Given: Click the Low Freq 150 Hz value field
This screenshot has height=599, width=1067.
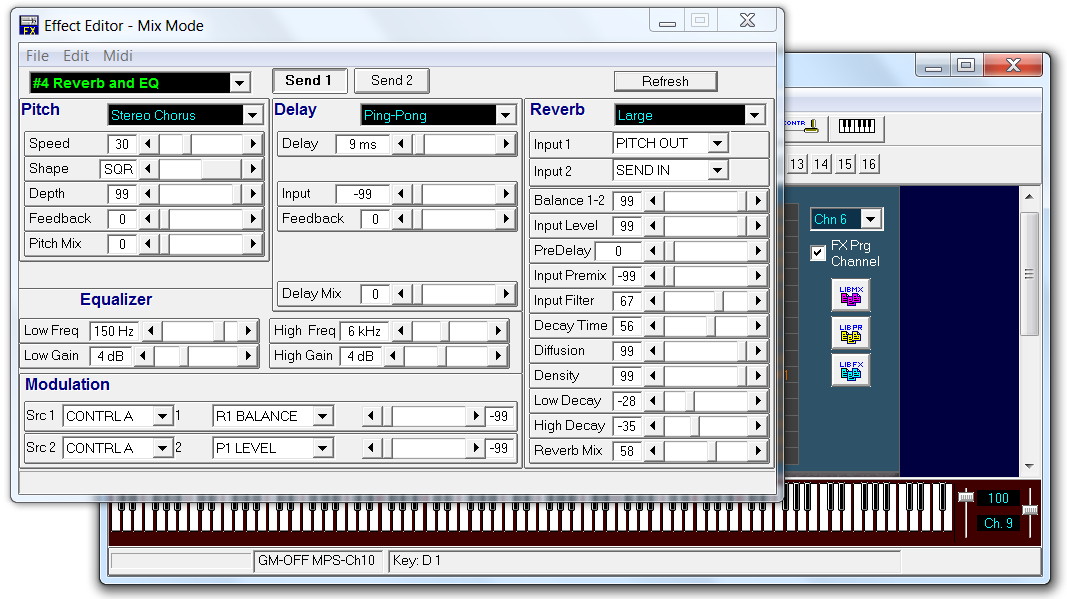Looking at the screenshot, I should tap(114, 331).
